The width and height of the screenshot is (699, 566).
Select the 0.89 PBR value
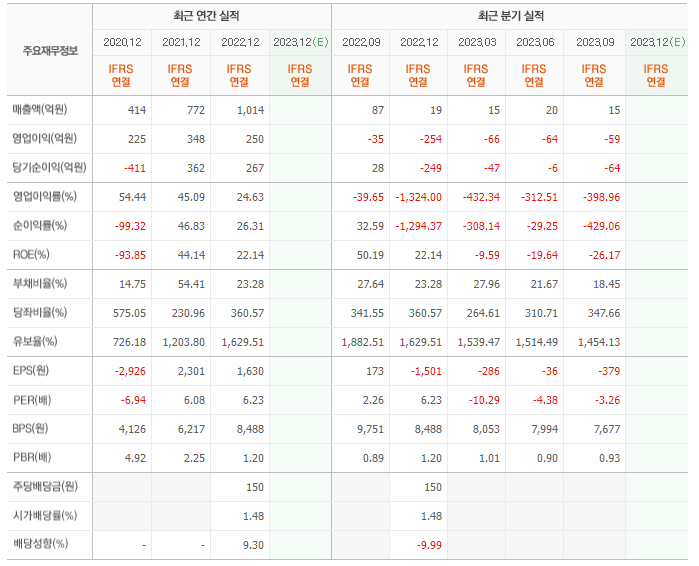click(373, 458)
